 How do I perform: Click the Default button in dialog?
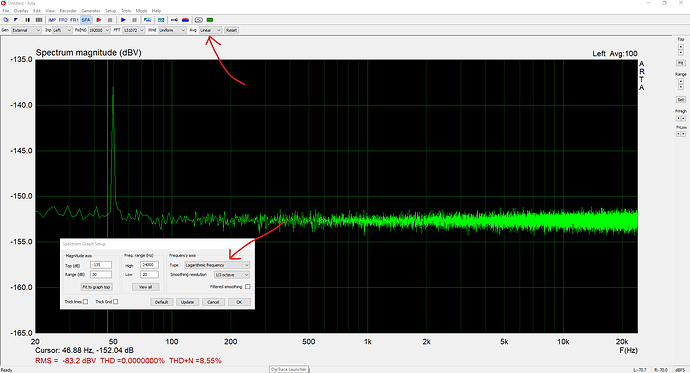point(161,302)
